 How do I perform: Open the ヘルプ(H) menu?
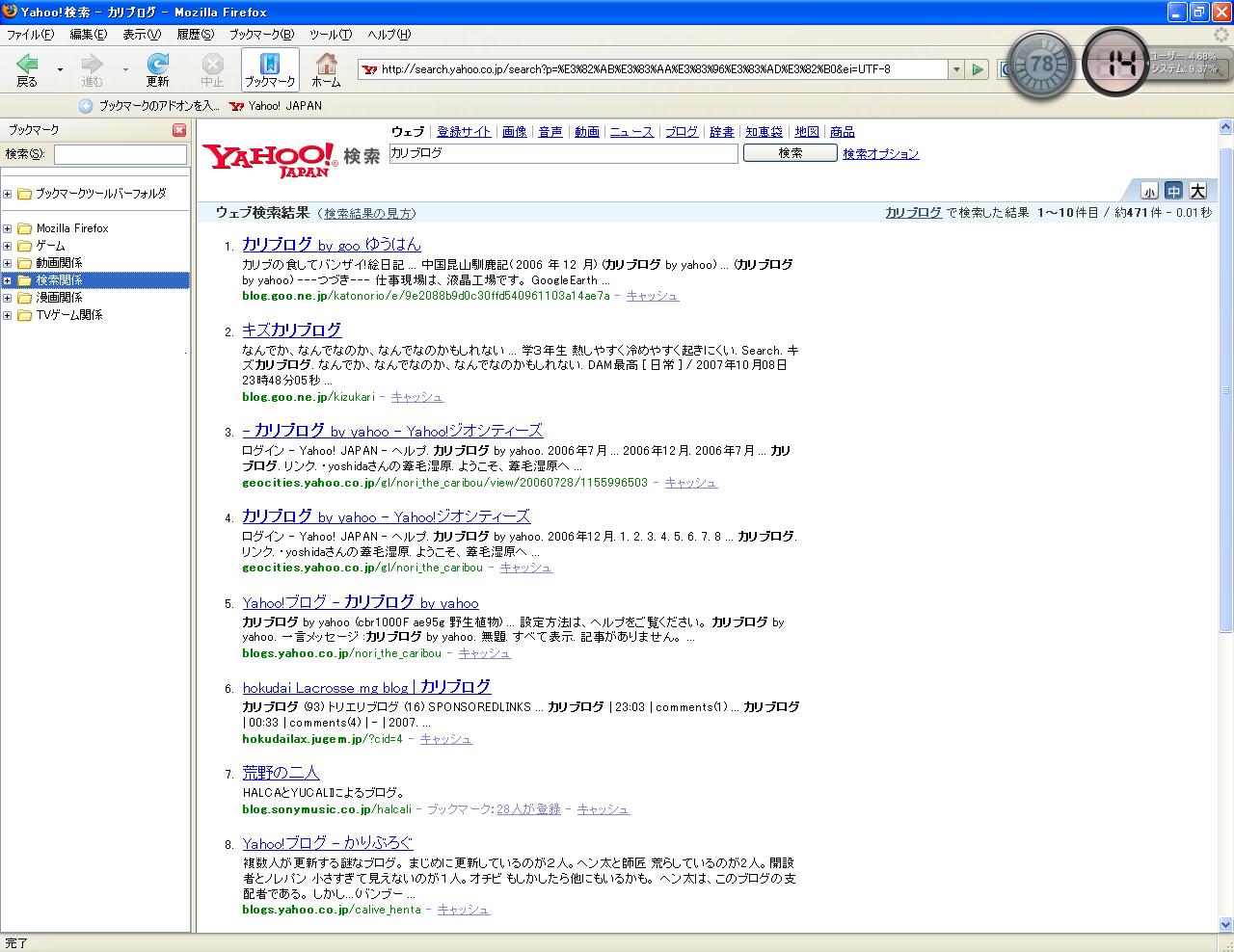coord(389,34)
